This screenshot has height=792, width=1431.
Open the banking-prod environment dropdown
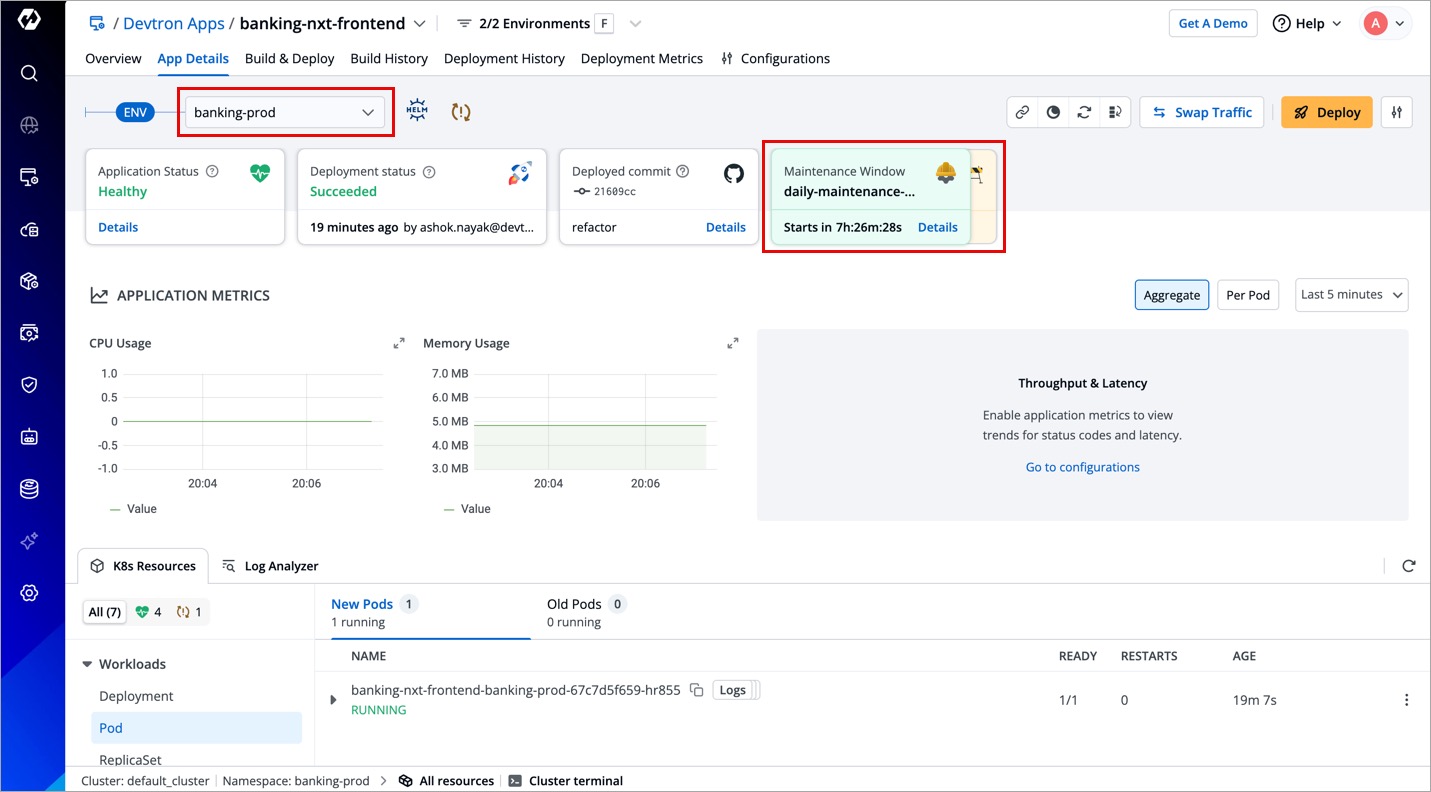pyautogui.click(x=284, y=112)
